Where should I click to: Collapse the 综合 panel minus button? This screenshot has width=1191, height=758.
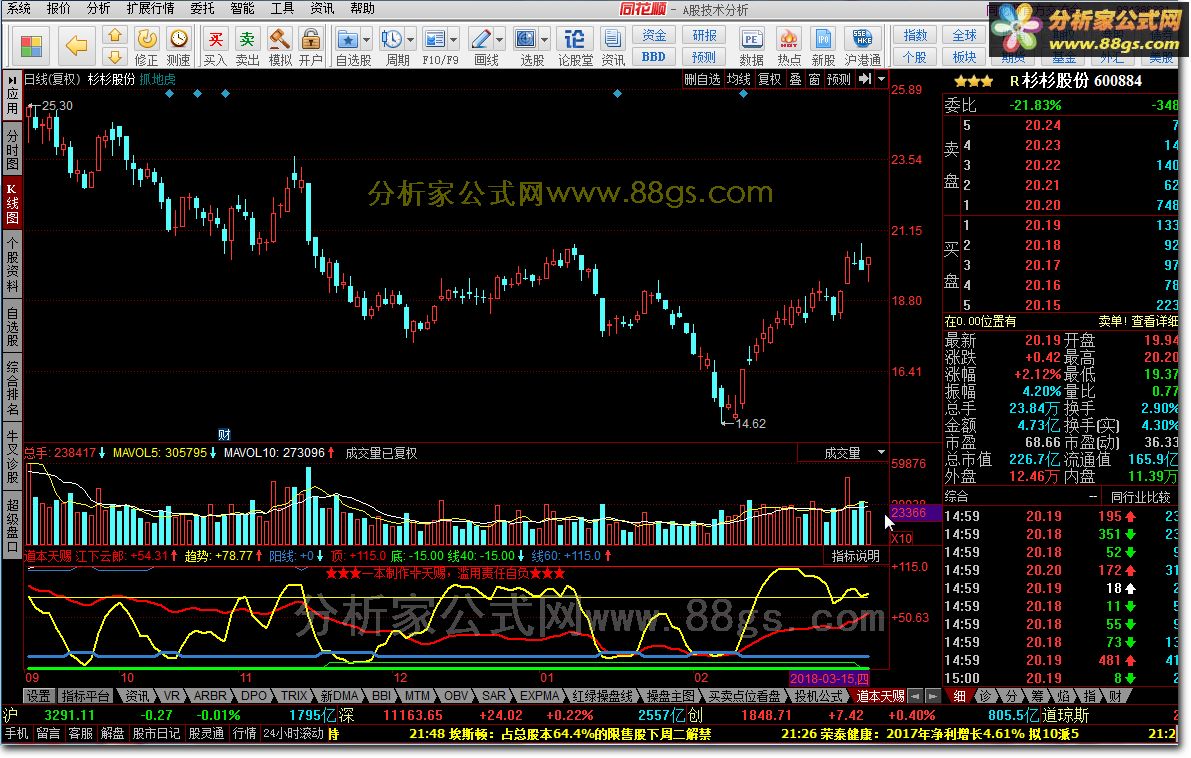point(1093,497)
